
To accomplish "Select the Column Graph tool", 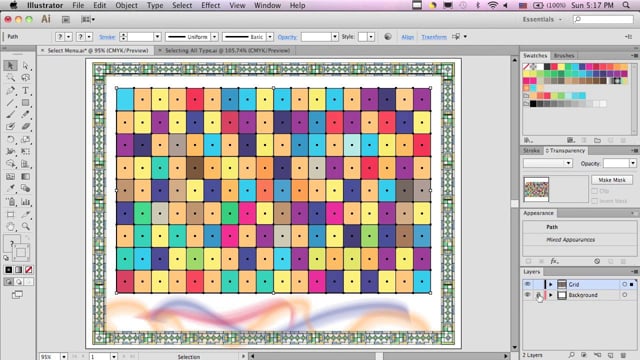I will point(26,202).
